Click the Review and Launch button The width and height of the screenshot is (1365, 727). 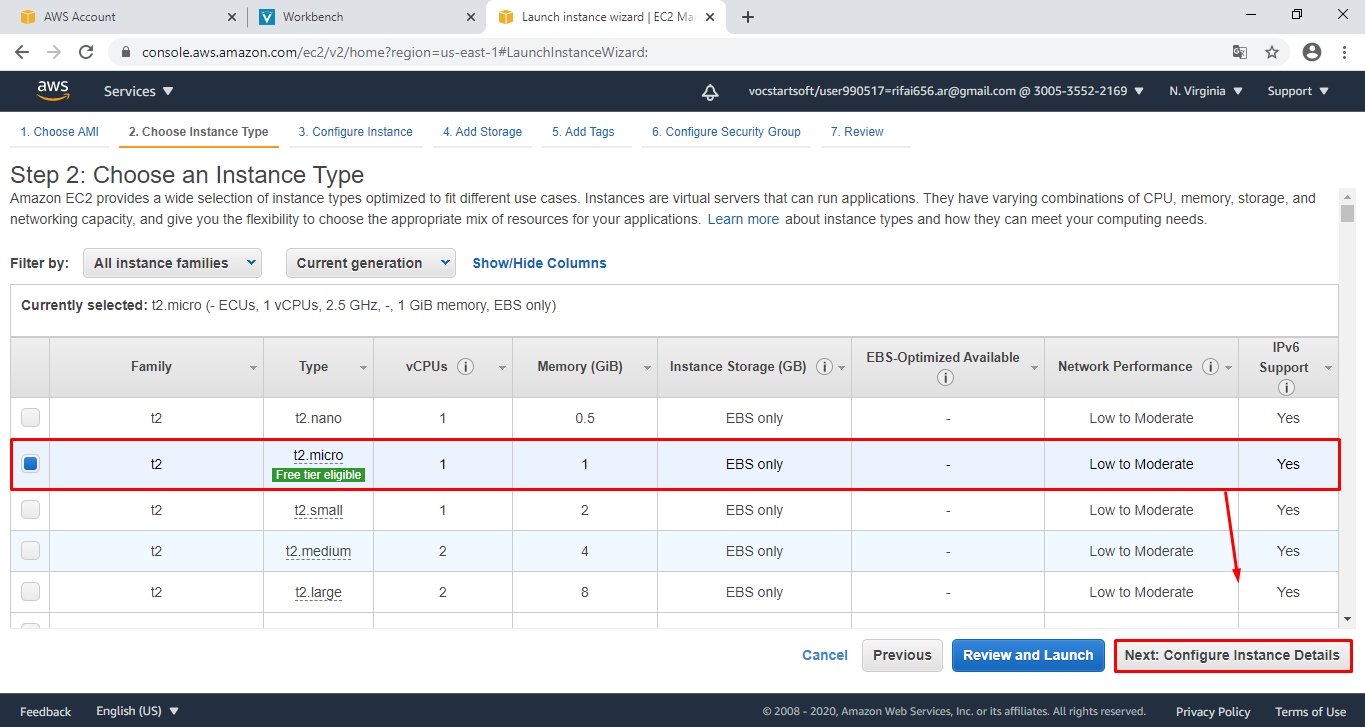1028,656
